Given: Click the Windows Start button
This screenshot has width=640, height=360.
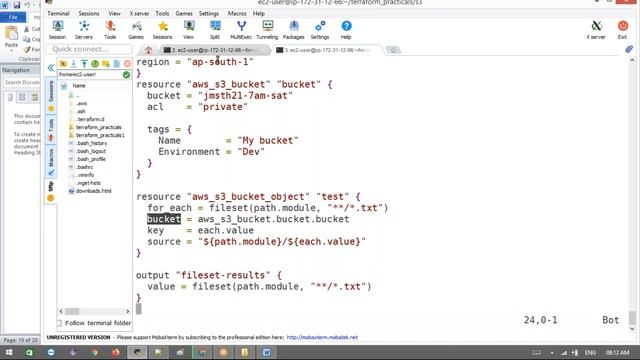Looking at the screenshot, I should (x=9, y=352).
